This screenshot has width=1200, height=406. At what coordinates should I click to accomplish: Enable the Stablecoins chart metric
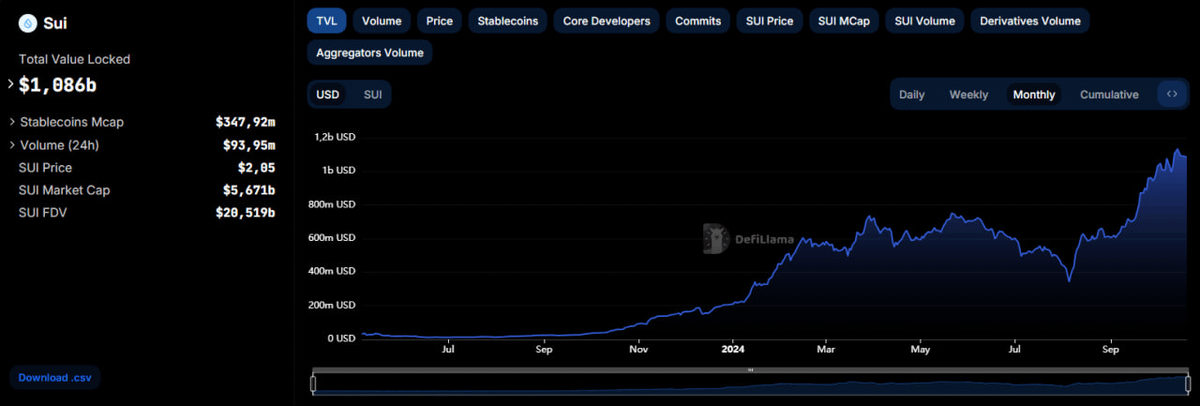click(508, 20)
